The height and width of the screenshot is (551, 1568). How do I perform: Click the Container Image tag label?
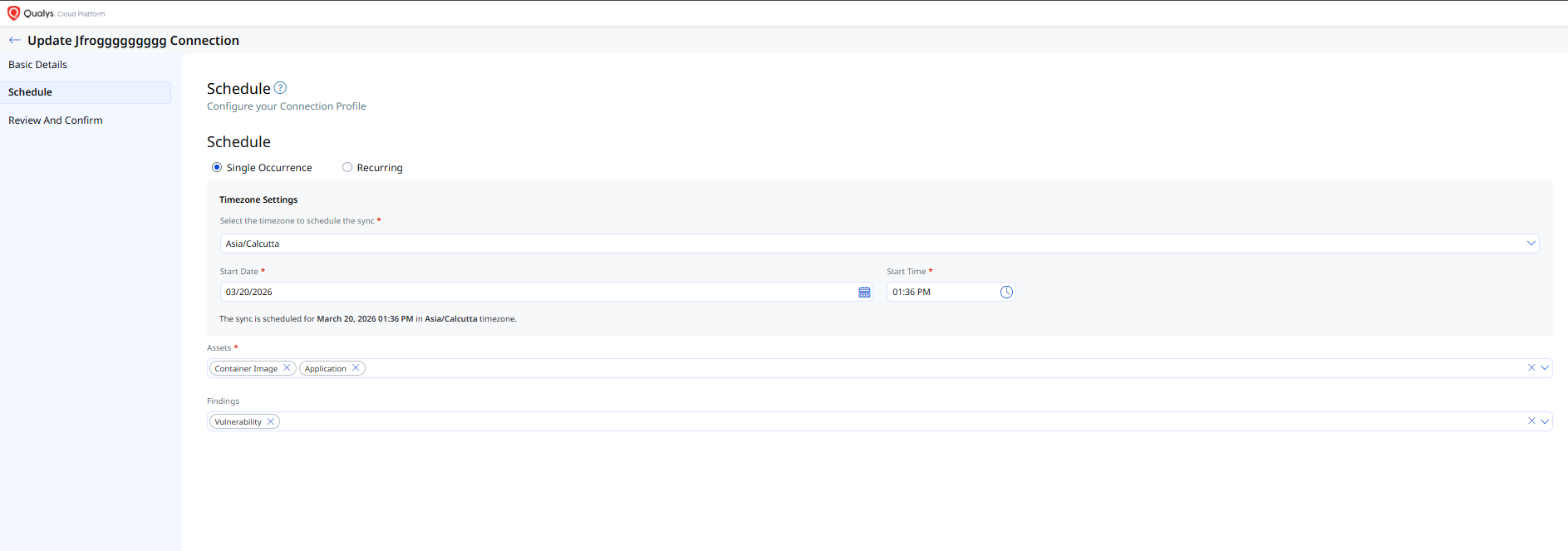(x=246, y=368)
